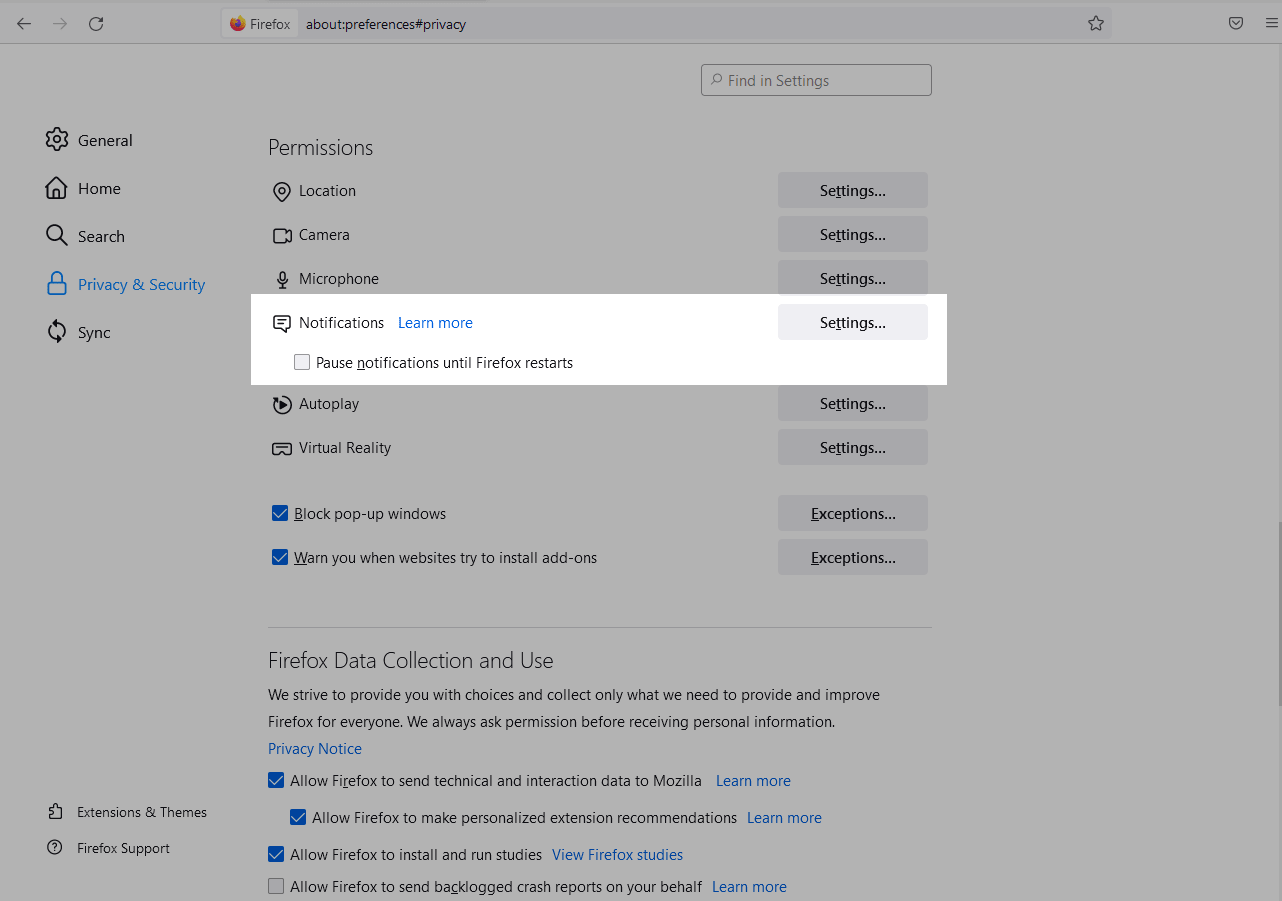Open Exceptions for pop-up windows

point(852,514)
